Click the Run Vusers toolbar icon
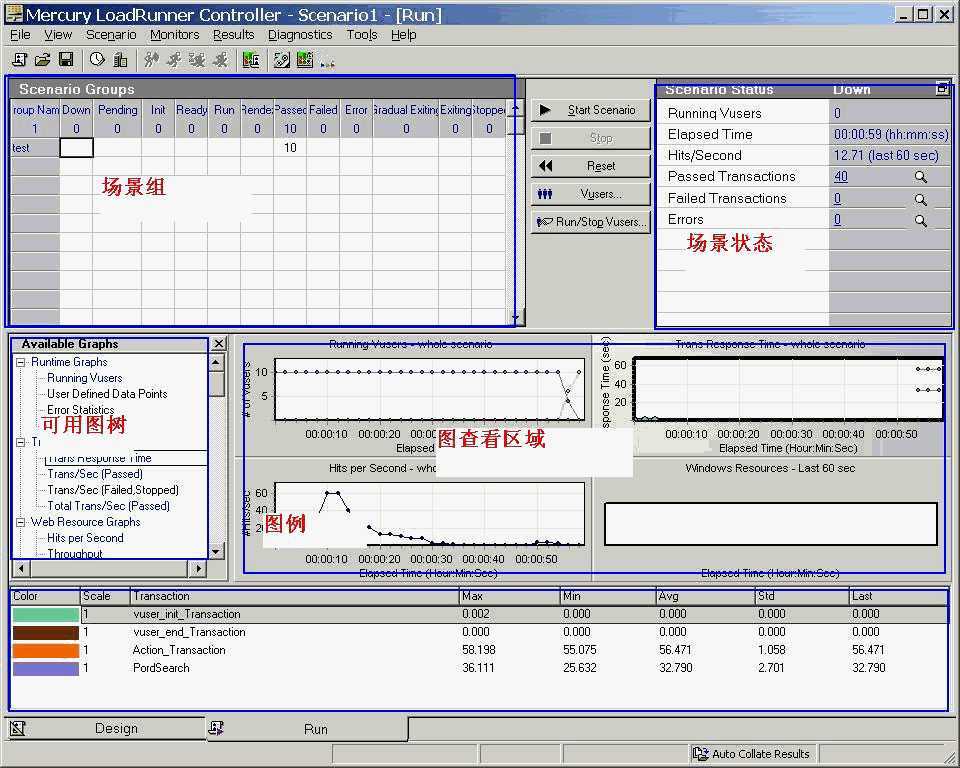Image resolution: width=960 pixels, height=768 pixels. 174,59
